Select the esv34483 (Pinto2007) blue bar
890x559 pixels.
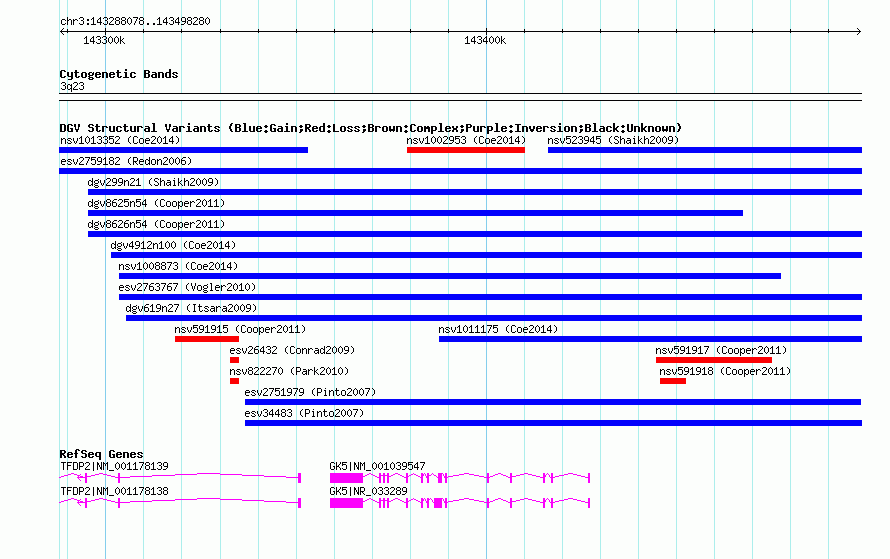pyautogui.click(x=553, y=423)
